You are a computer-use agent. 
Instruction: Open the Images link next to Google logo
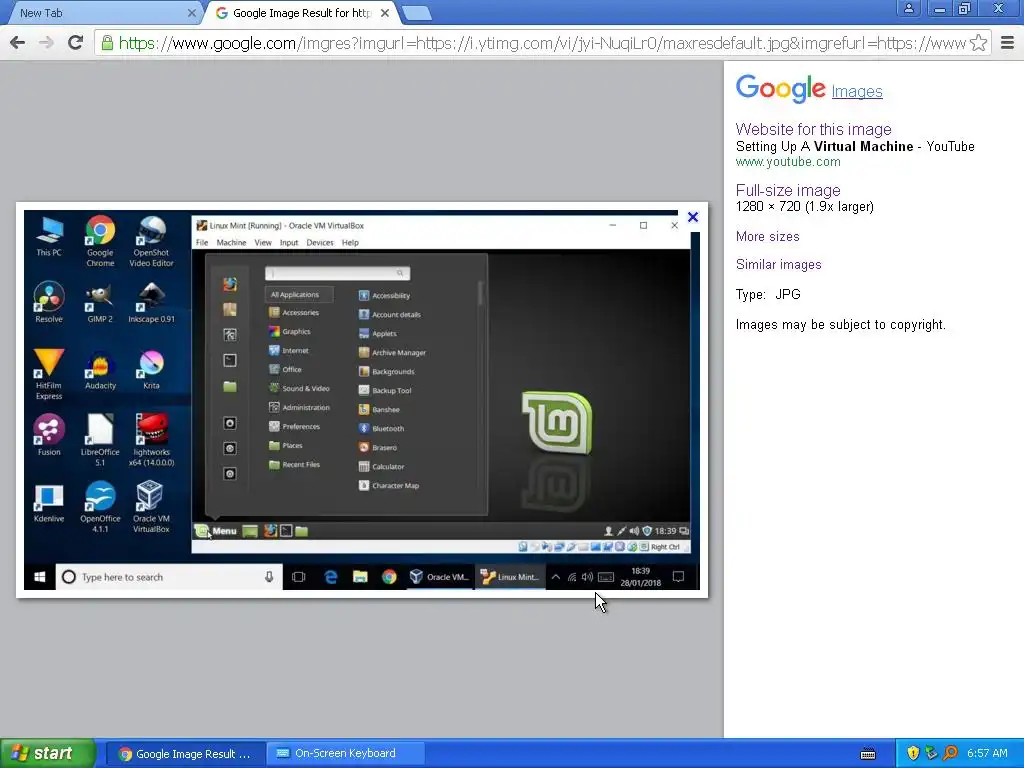pyautogui.click(x=857, y=91)
